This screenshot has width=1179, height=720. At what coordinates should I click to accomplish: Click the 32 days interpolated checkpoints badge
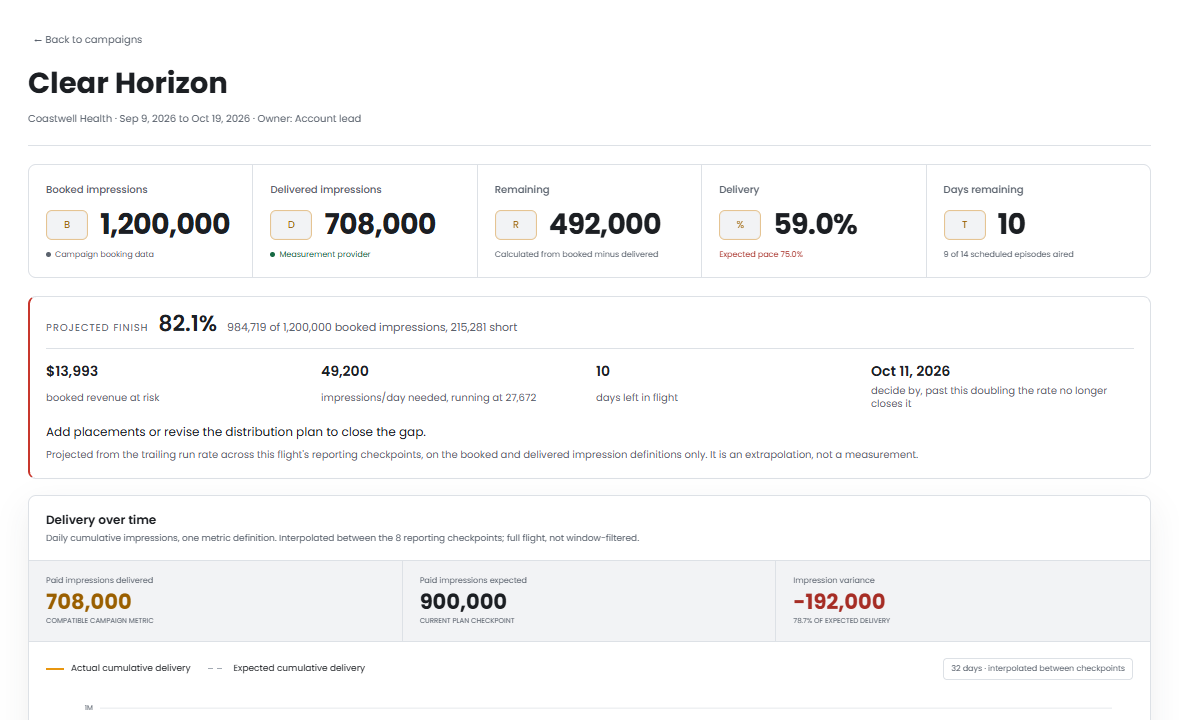pos(1038,669)
